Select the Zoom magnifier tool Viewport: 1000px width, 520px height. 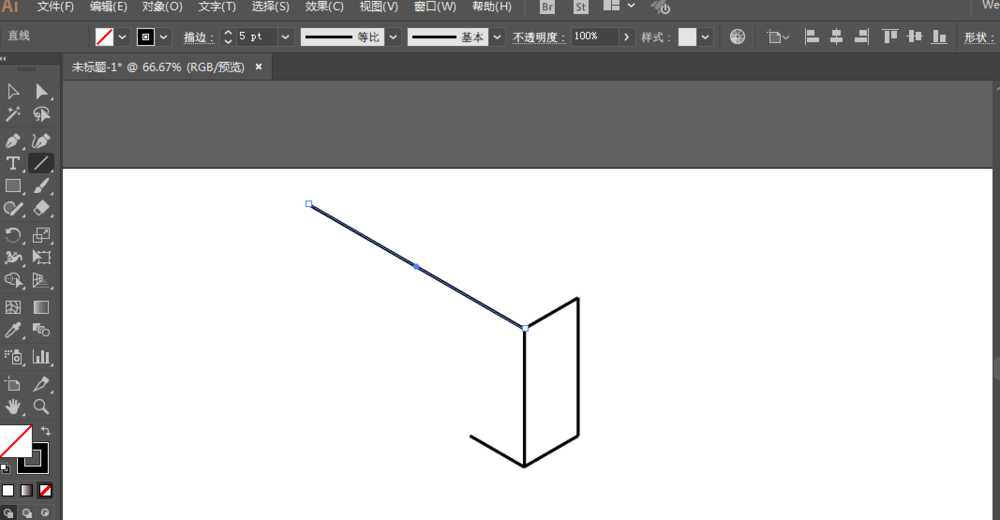click(41, 406)
